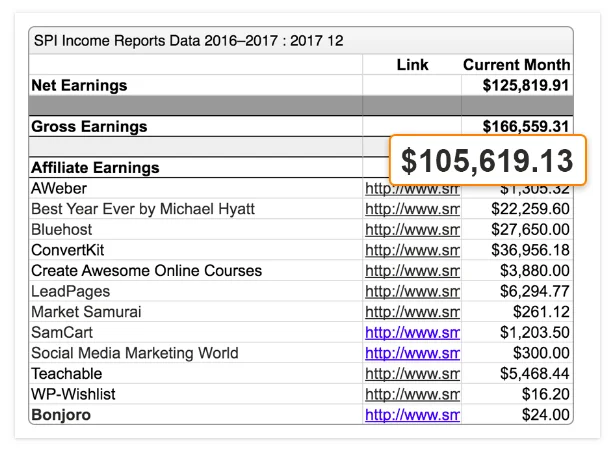Open the Best Year Ever link

(412, 209)
